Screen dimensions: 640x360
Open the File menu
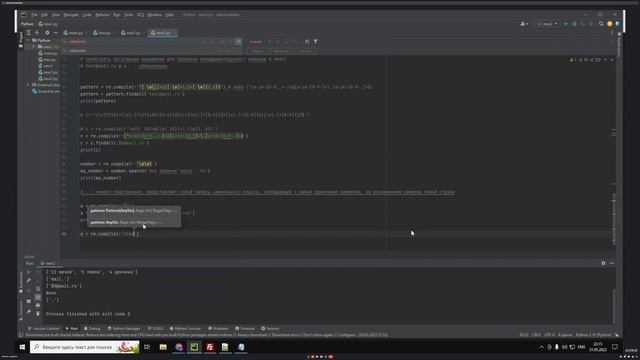click(x=34, y=15)
